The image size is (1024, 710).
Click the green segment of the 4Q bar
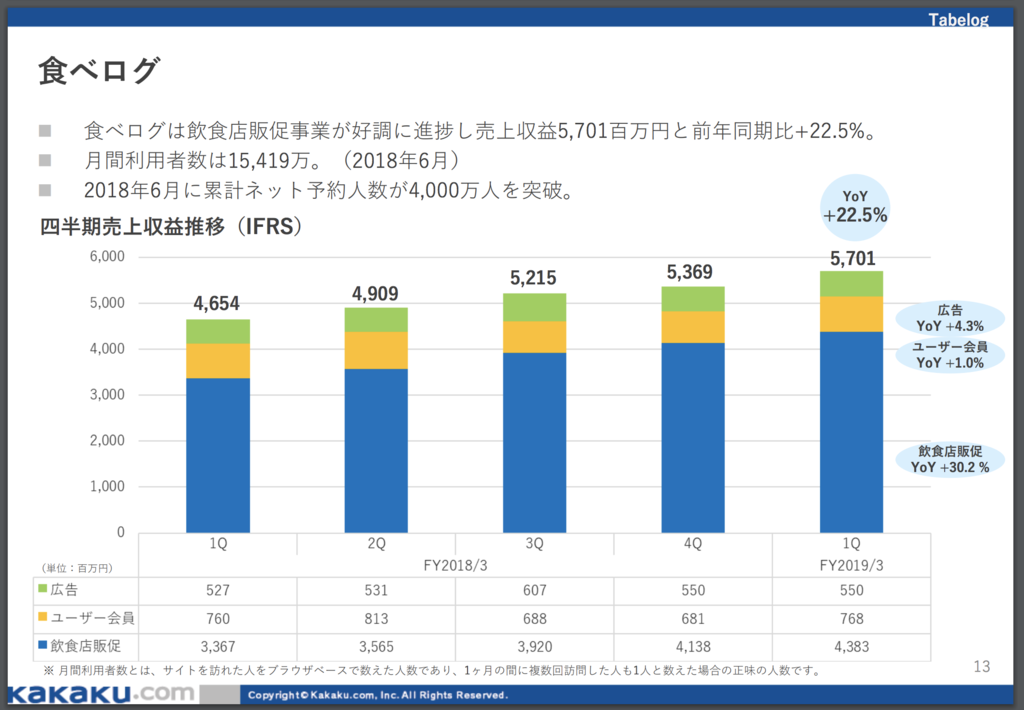click(x=693, y=299)
